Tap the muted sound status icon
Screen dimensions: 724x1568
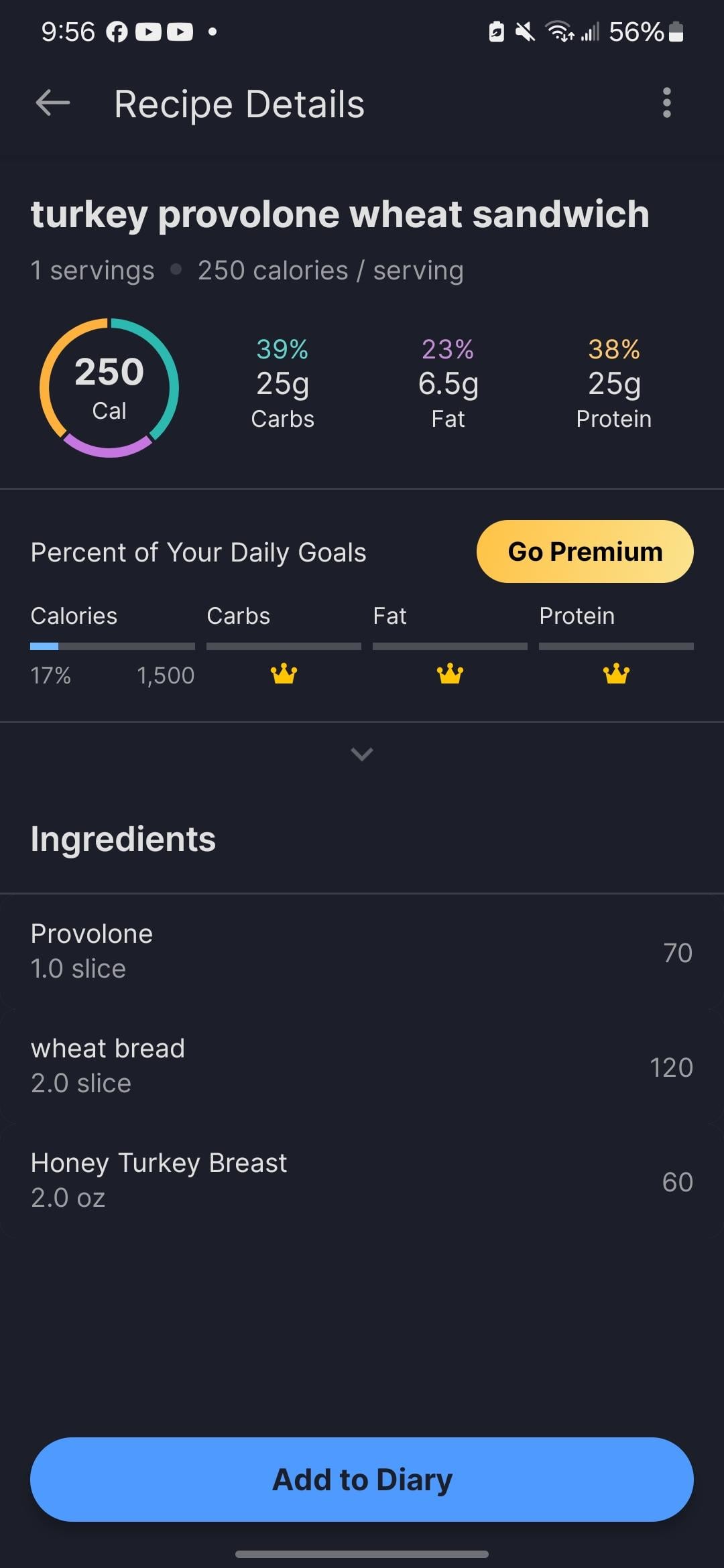(525, 31)
